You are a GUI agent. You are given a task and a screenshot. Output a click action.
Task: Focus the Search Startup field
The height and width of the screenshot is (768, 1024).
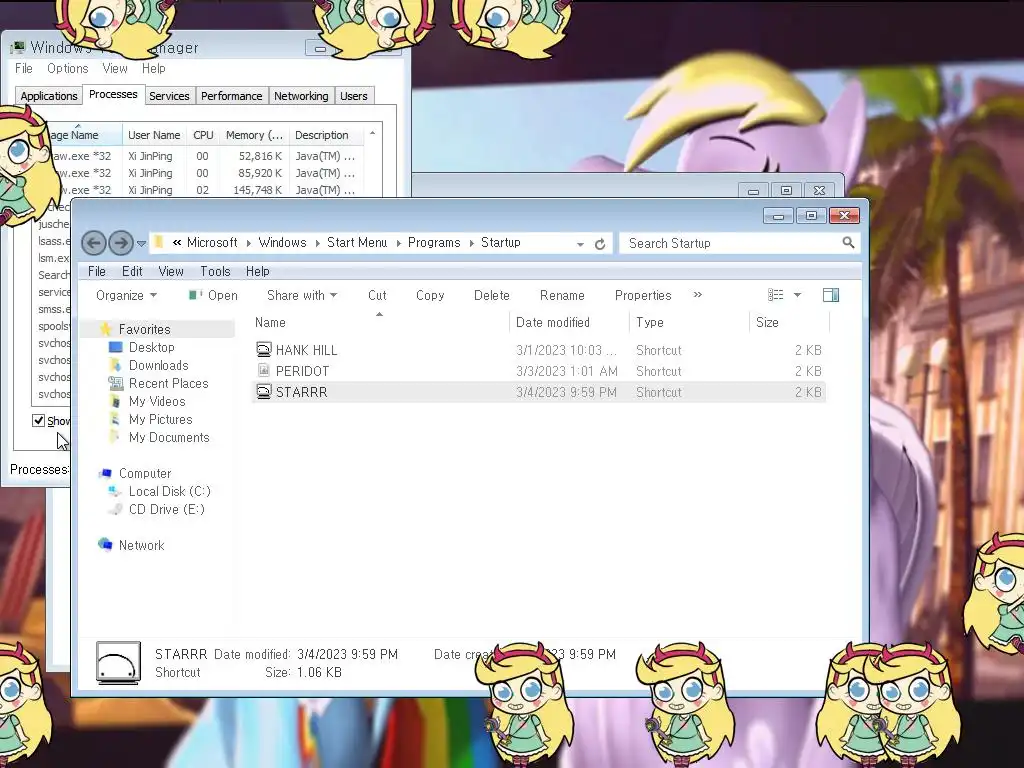739,244
